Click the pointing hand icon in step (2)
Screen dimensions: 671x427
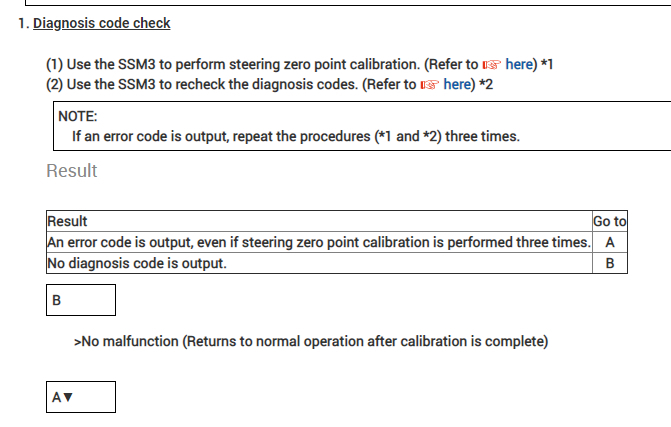coord(430,85)
